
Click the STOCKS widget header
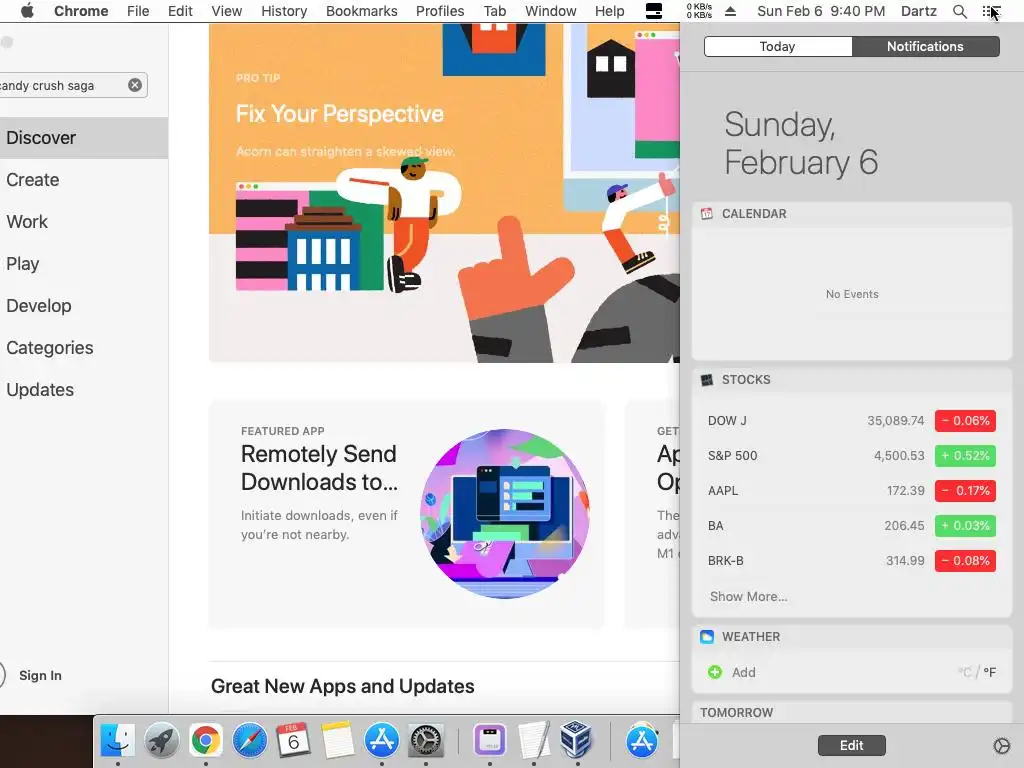click(x=852, y=379)
